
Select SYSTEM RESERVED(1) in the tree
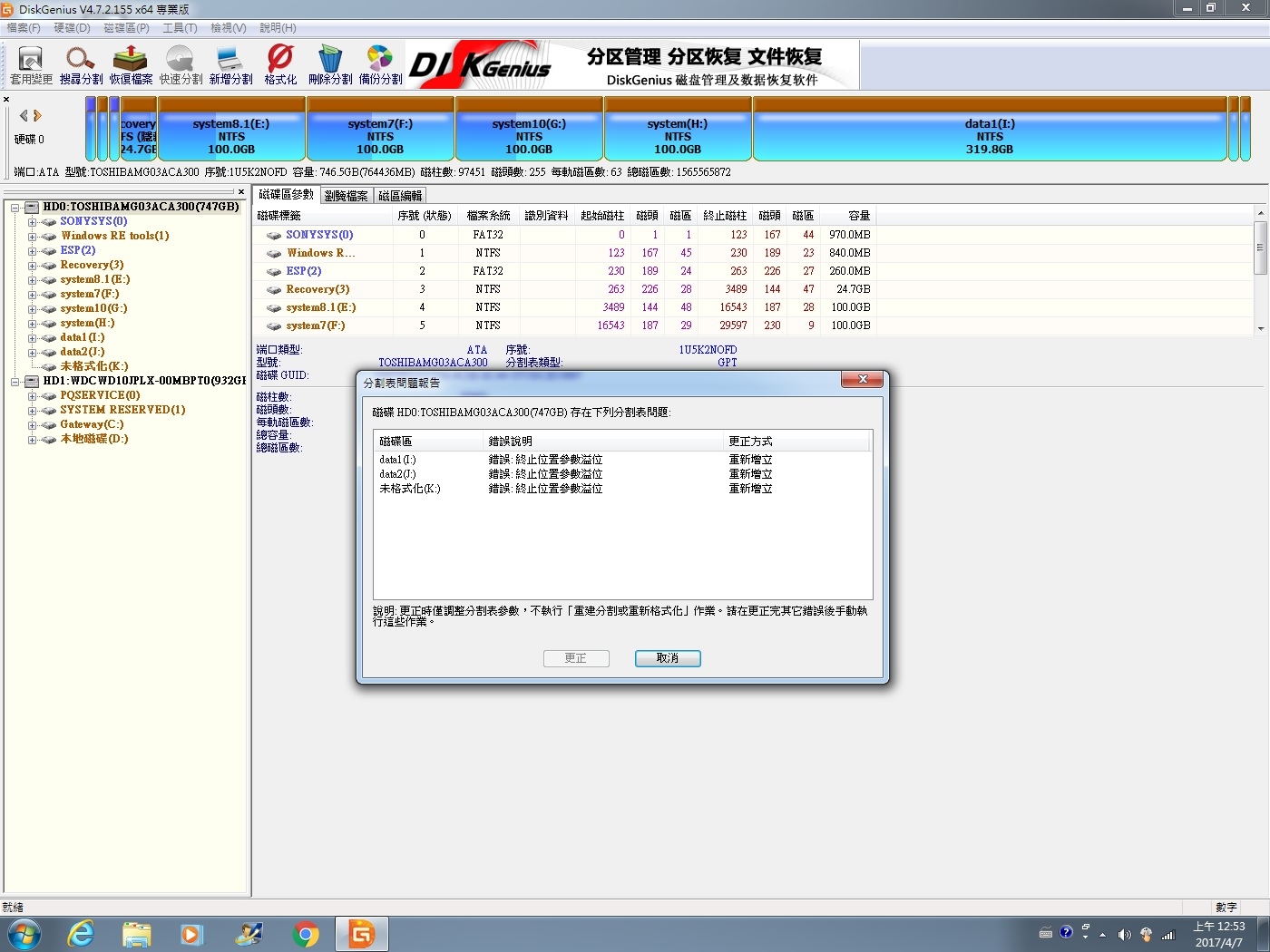tap(122, 410)
